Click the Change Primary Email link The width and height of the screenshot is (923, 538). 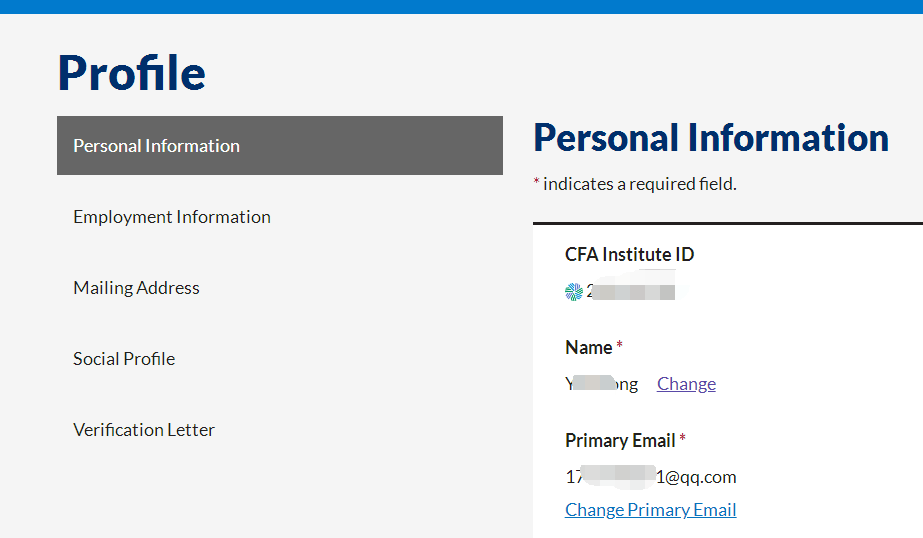[x=650, y=510]
